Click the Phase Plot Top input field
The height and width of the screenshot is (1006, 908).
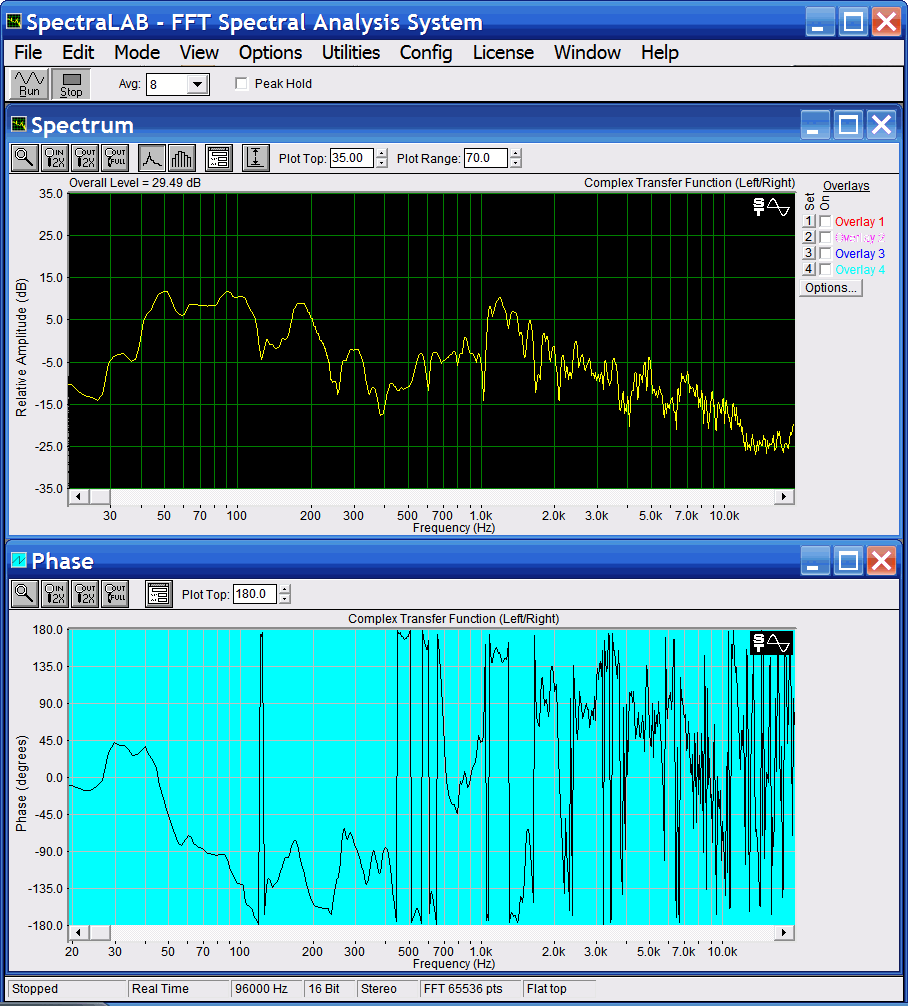coord(254,594)
